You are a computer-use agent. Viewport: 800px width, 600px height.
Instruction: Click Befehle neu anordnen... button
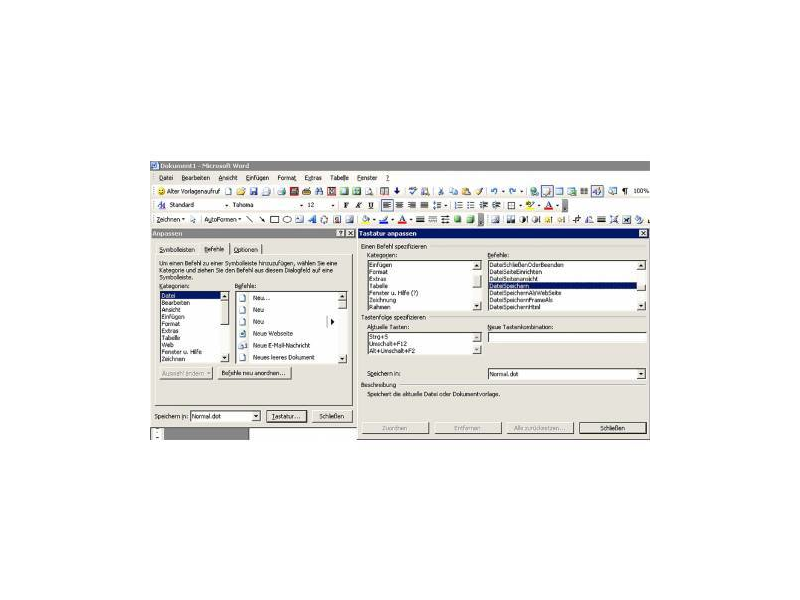[x=254, y=373]
